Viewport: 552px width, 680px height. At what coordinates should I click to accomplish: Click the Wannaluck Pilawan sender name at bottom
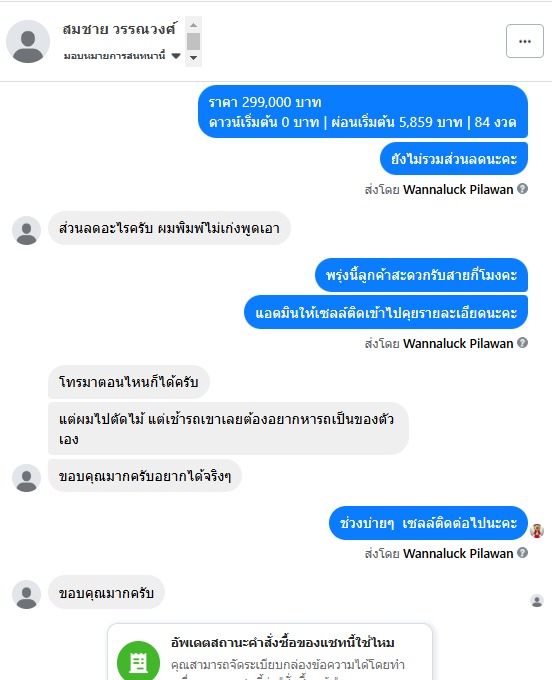coord(458,553)
